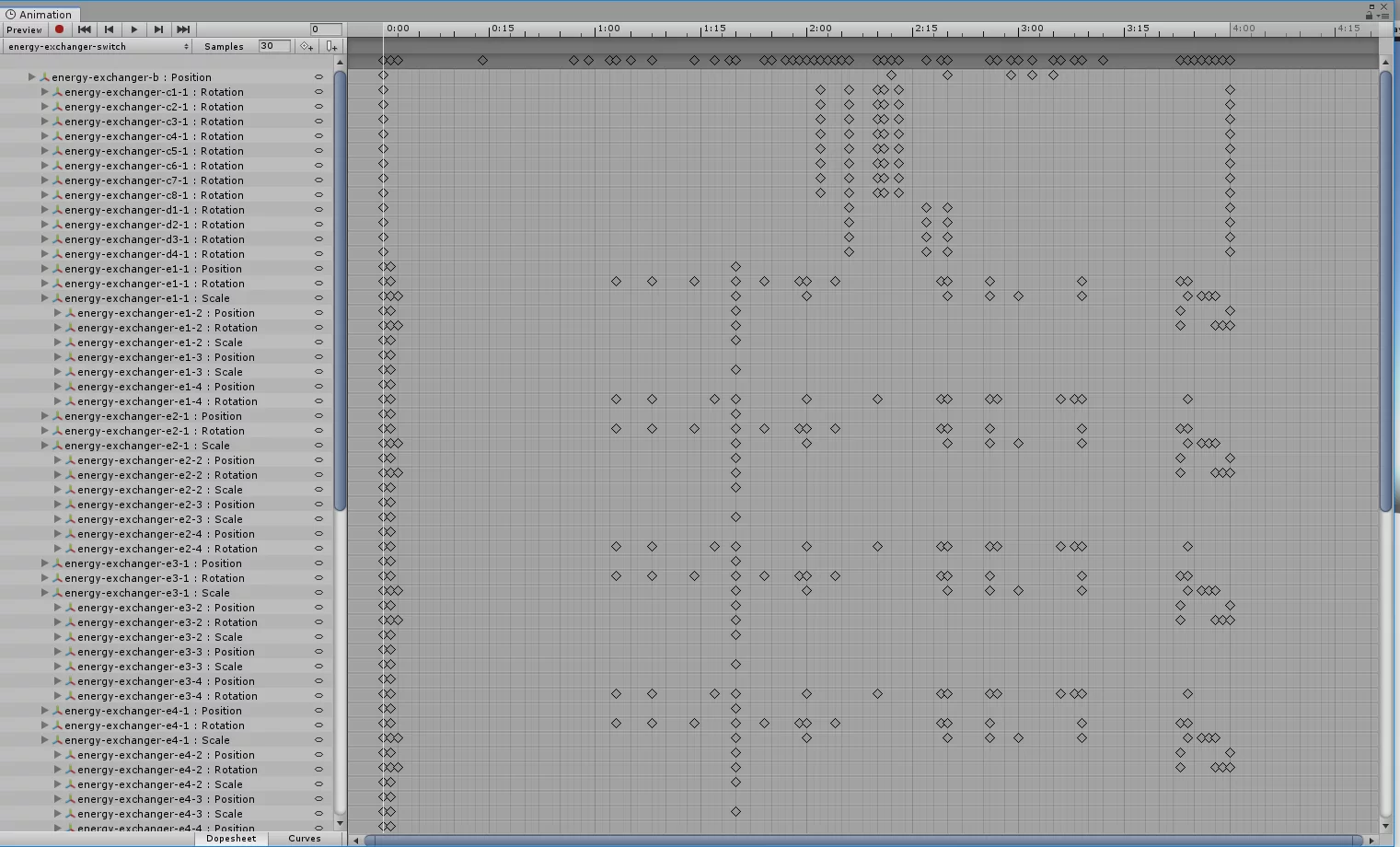The height and width of the screenshot is (847, 1400).
Task: Click right arrow of horizontal timeline scrollbar
Action: coord(1371,840)
